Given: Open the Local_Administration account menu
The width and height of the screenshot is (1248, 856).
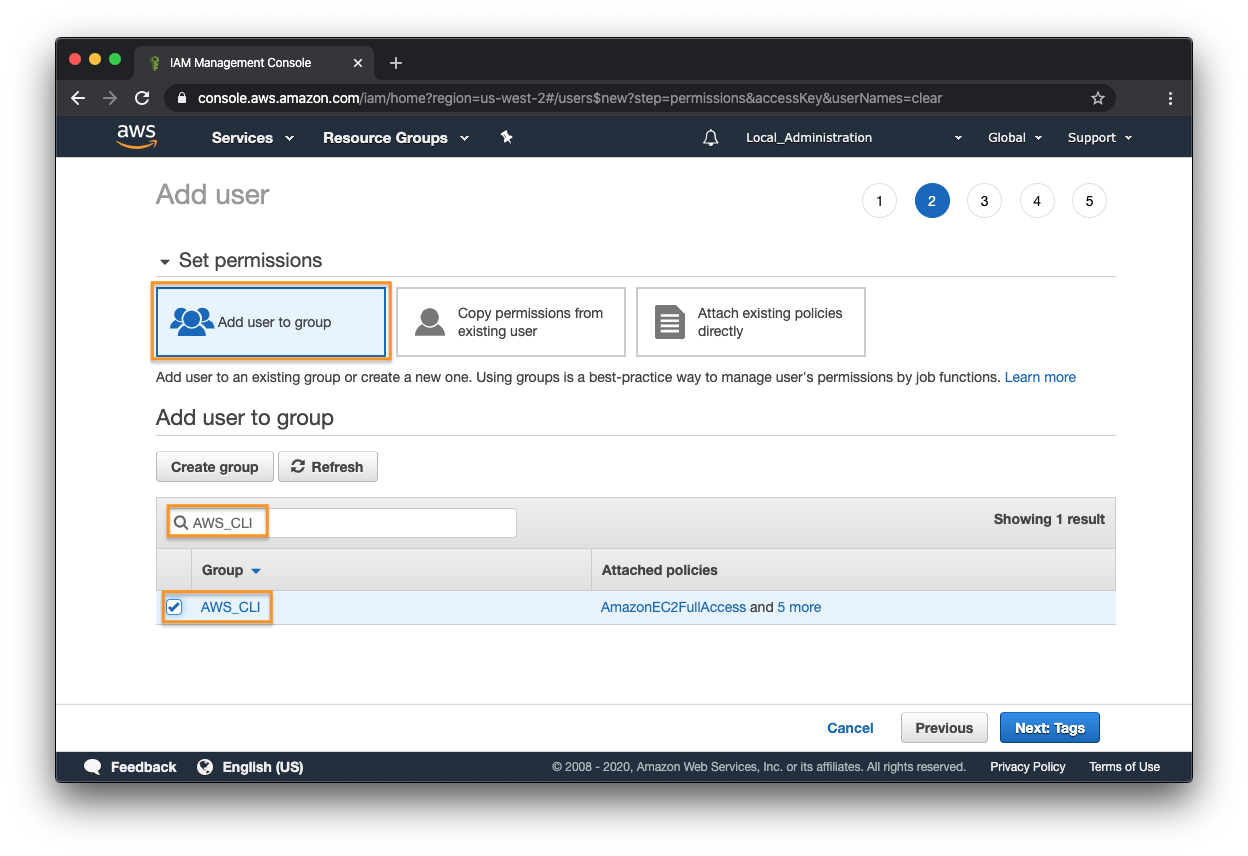Looking at the screenshot, I should coord(854,138).
